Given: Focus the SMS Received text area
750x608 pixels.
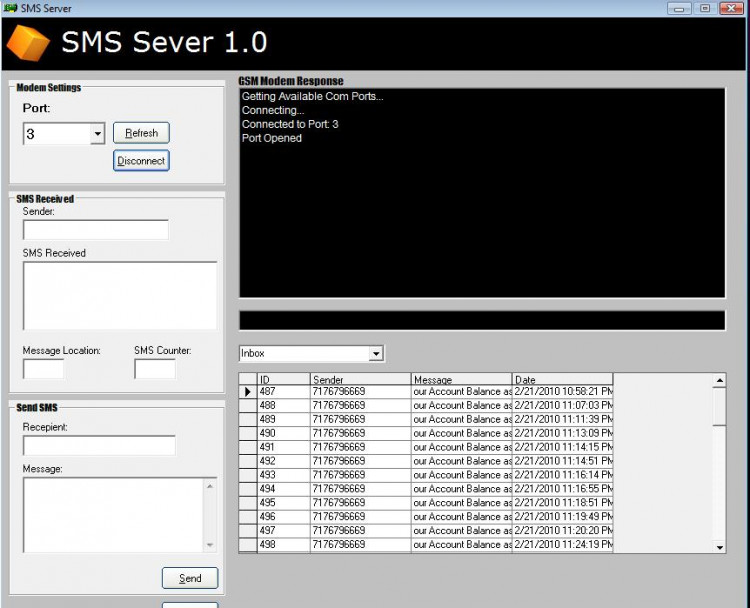Looking at the screenshot, I should pos(119,295).
